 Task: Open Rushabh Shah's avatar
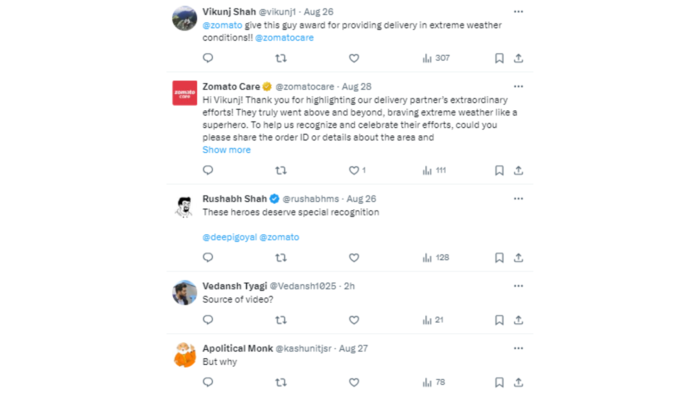point(185,205)
